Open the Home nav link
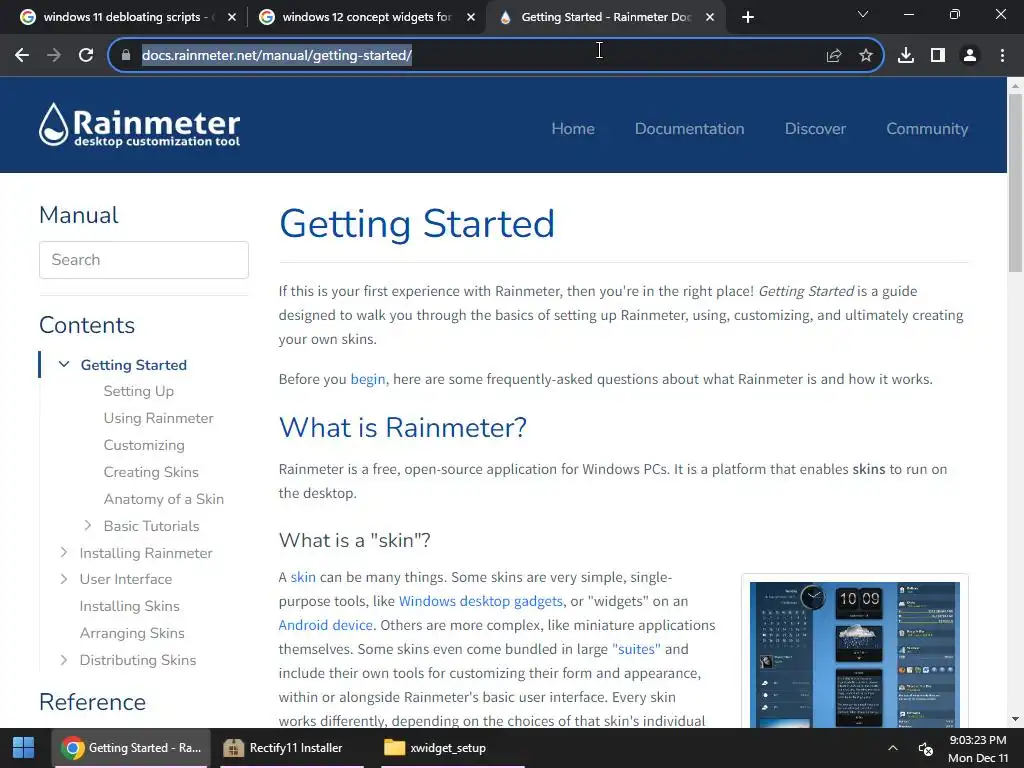 click(573, 129)
